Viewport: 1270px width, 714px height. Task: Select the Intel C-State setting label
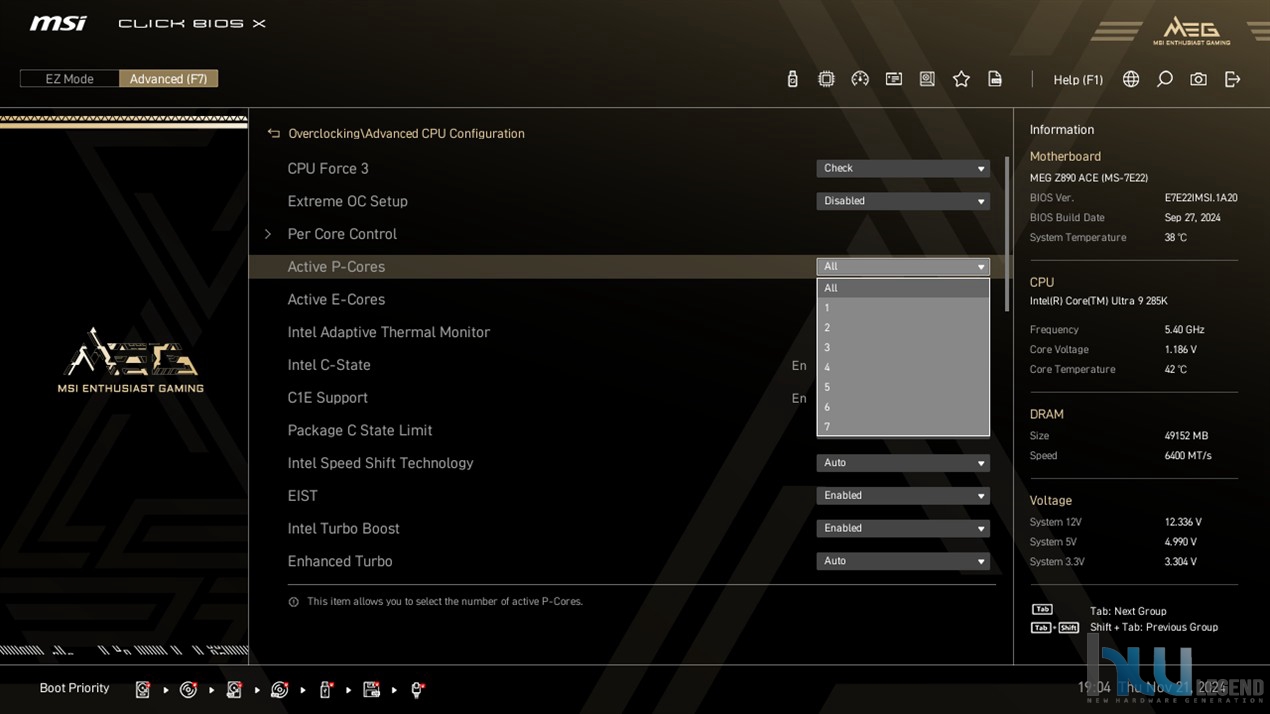329,366
